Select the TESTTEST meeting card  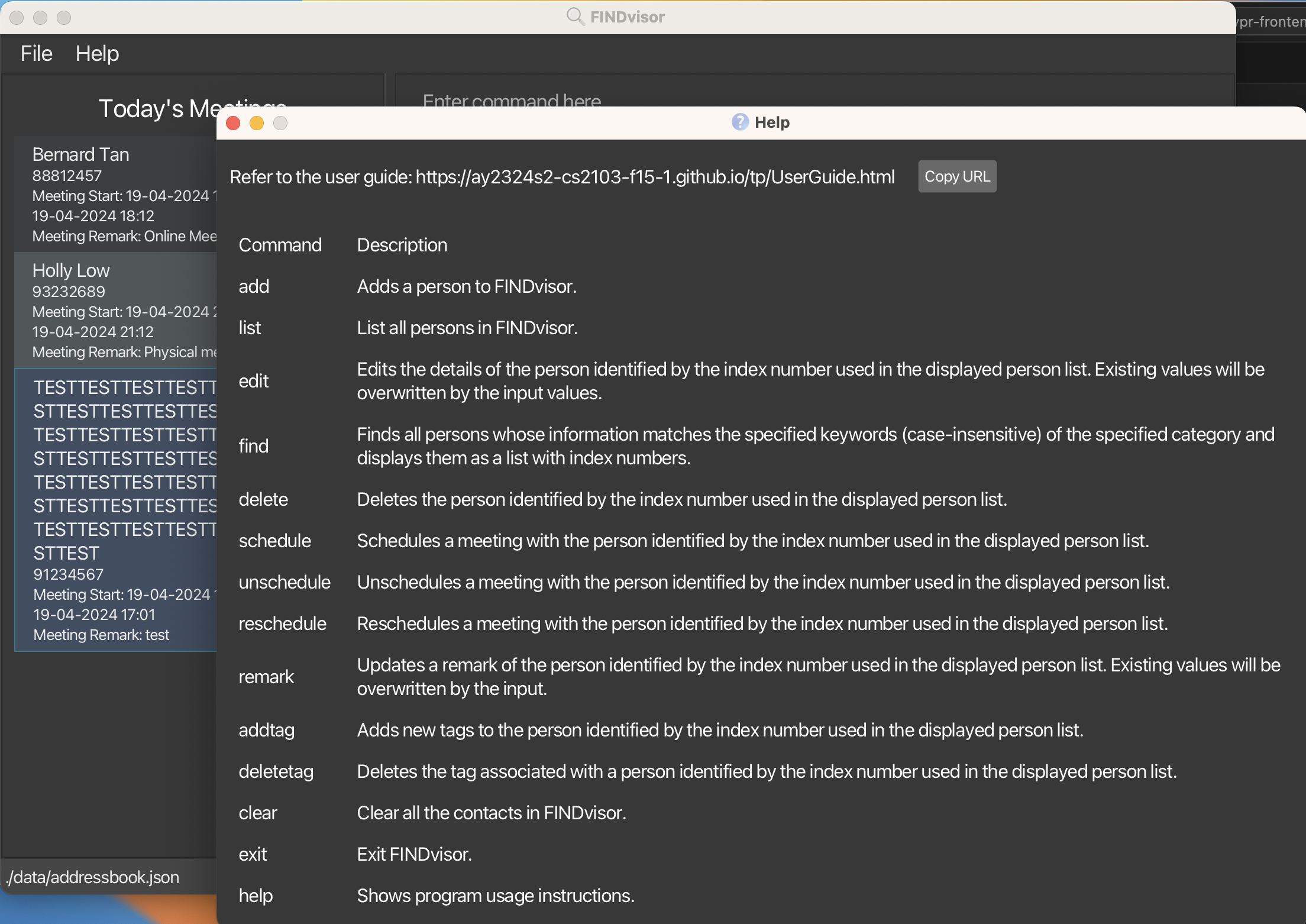118,509
